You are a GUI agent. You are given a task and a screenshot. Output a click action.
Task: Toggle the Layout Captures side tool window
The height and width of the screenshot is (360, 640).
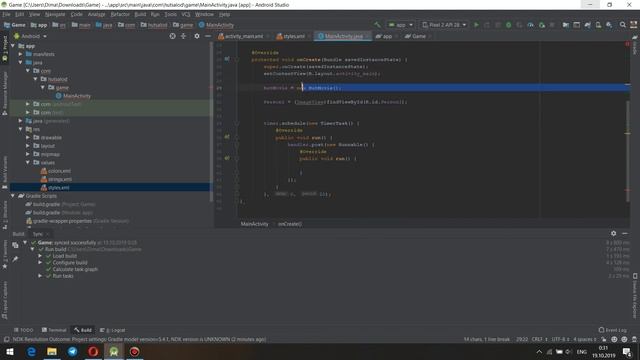click(5, 300)
